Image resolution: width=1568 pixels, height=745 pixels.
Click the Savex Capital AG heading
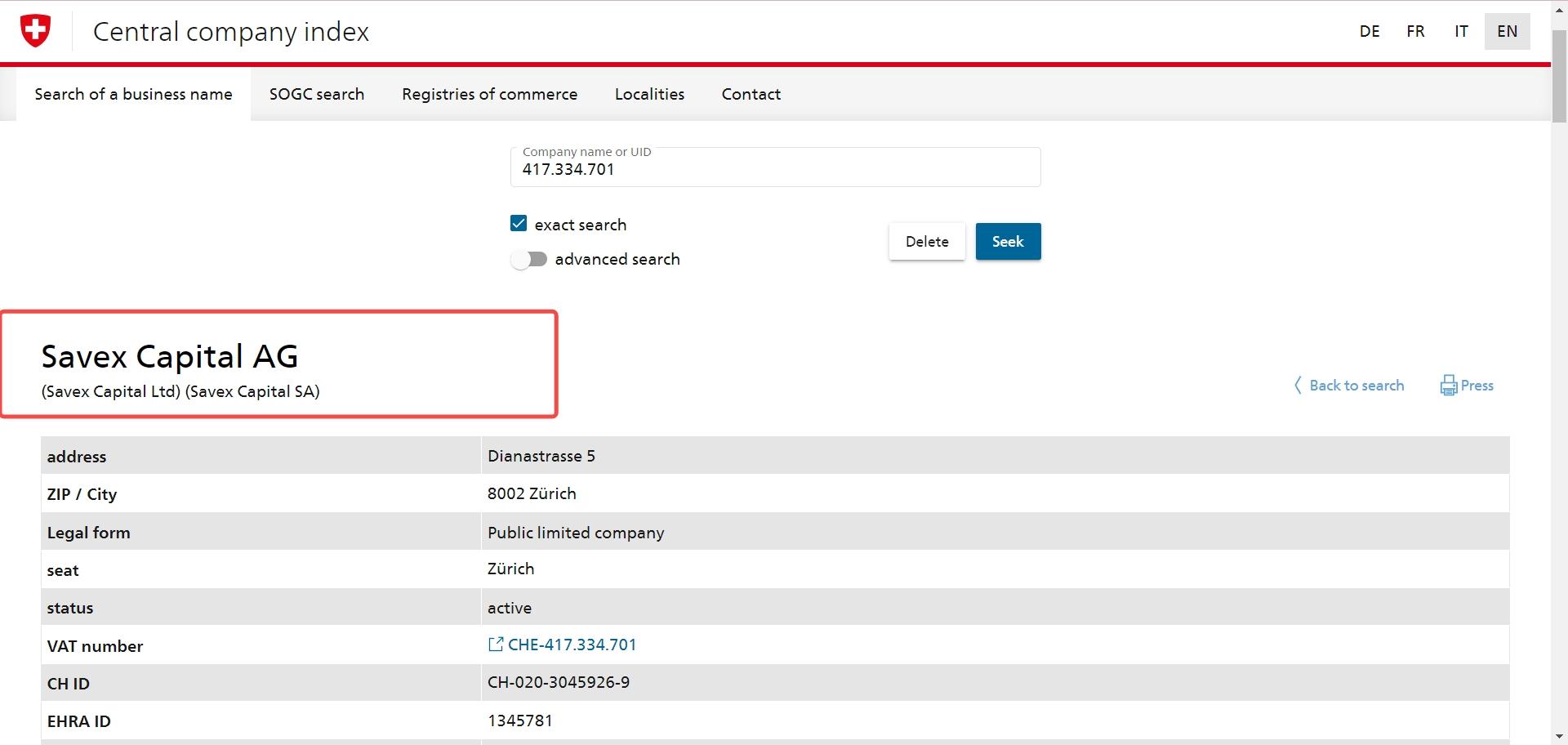(x=170, y=356)
